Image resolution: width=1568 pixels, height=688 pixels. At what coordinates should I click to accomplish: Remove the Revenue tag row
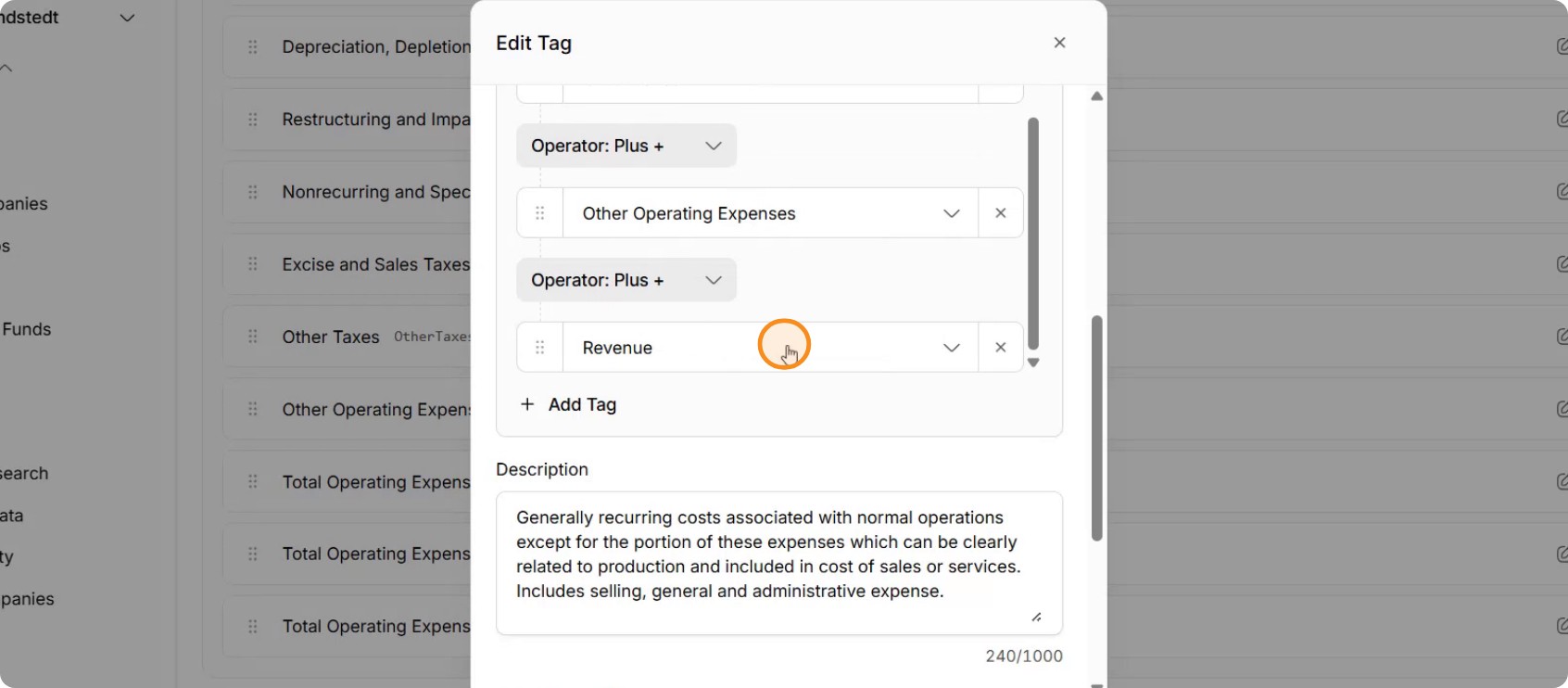(x=1000, y=348)
